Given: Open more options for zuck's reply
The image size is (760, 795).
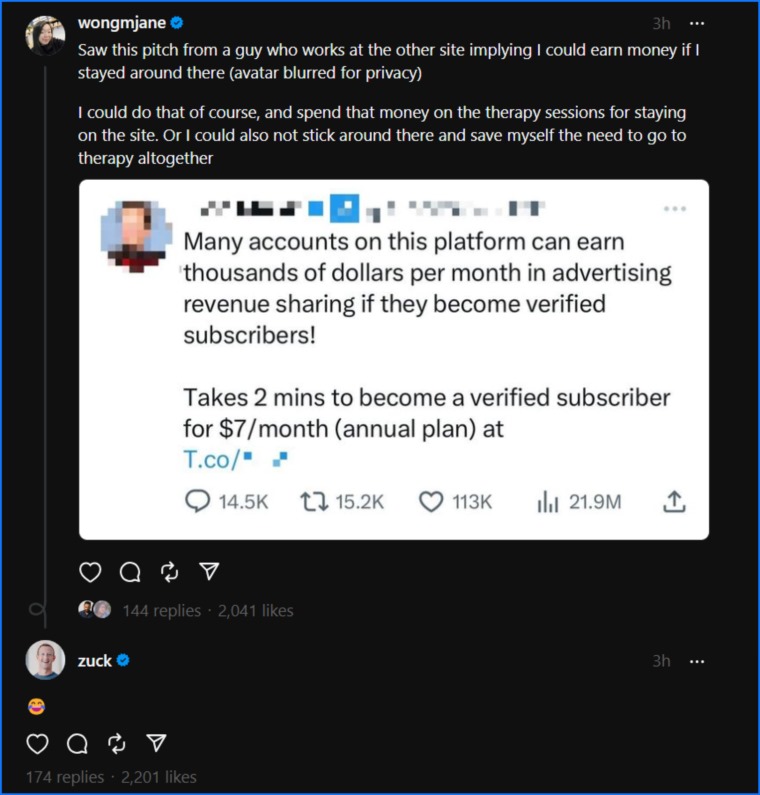Looking at the screenshot, I should (697, 661).
